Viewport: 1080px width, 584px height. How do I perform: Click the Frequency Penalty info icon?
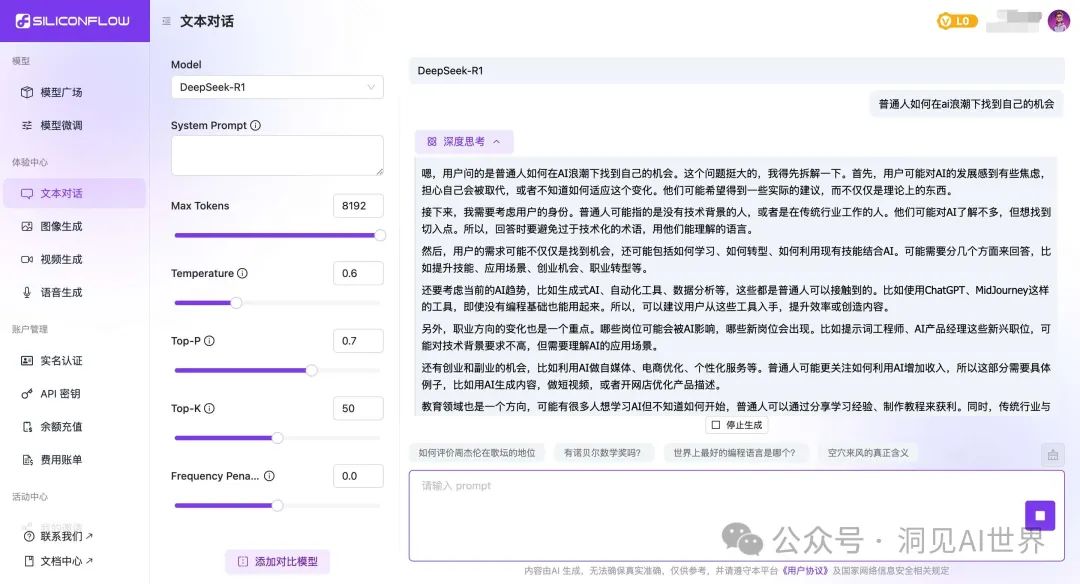tap(269, 476)
